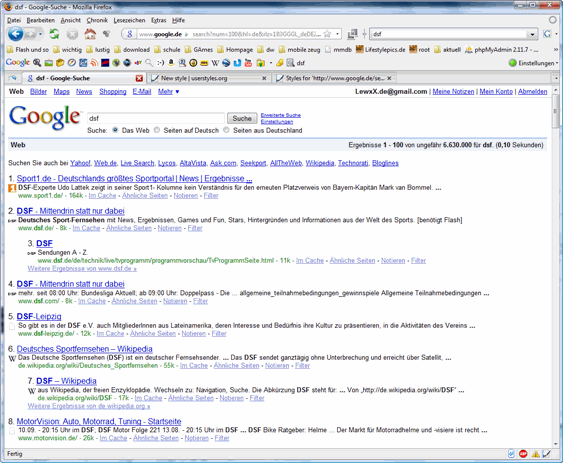This screenshot has width=563, height=463.
Task: Select the 'Das Web' radio button
Action: (x=115, y=130)
